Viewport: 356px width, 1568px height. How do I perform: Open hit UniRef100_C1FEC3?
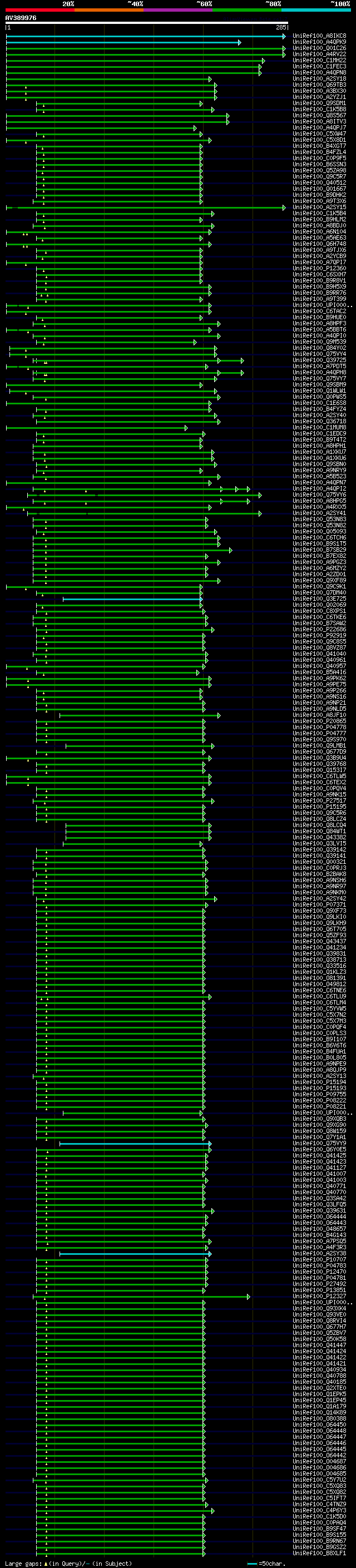(x=319, y=66)
